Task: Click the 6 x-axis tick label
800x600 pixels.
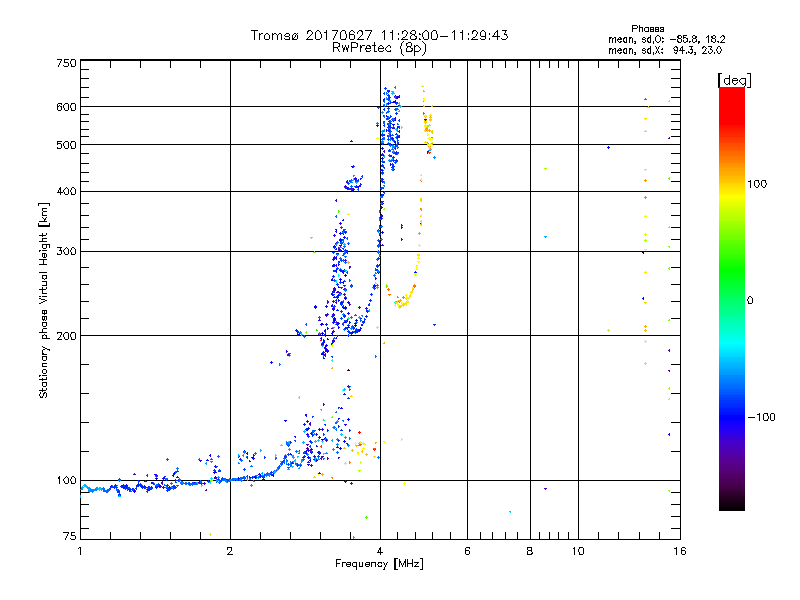Action: [x=467, y=551]
